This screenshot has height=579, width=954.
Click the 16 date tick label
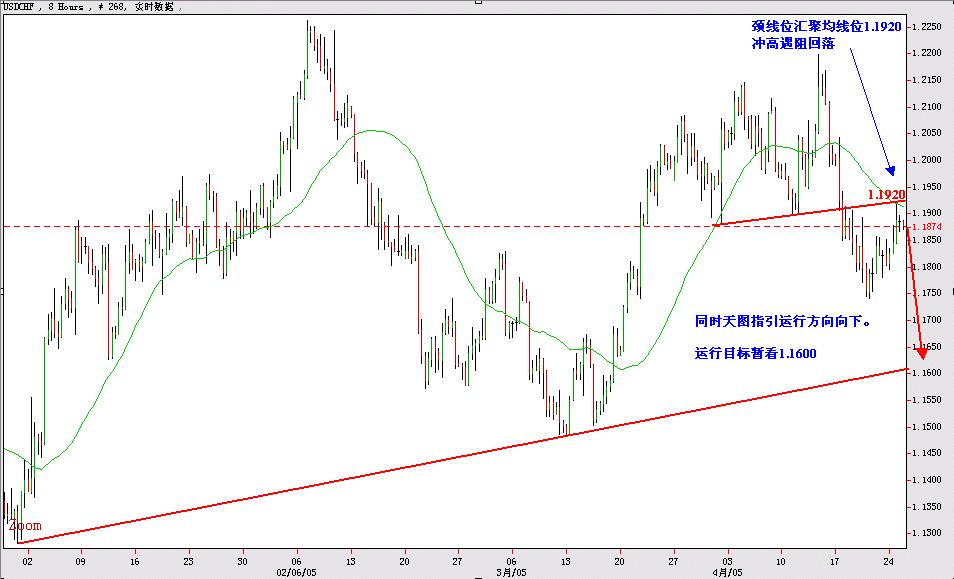[135, 562]
